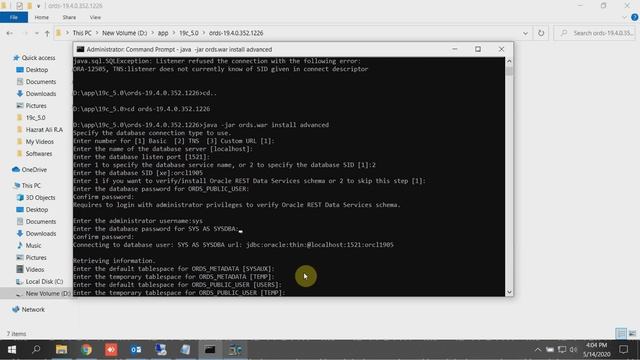
Task: Open the File tab in Explorer ribbon
Action: tap(14, 18)
